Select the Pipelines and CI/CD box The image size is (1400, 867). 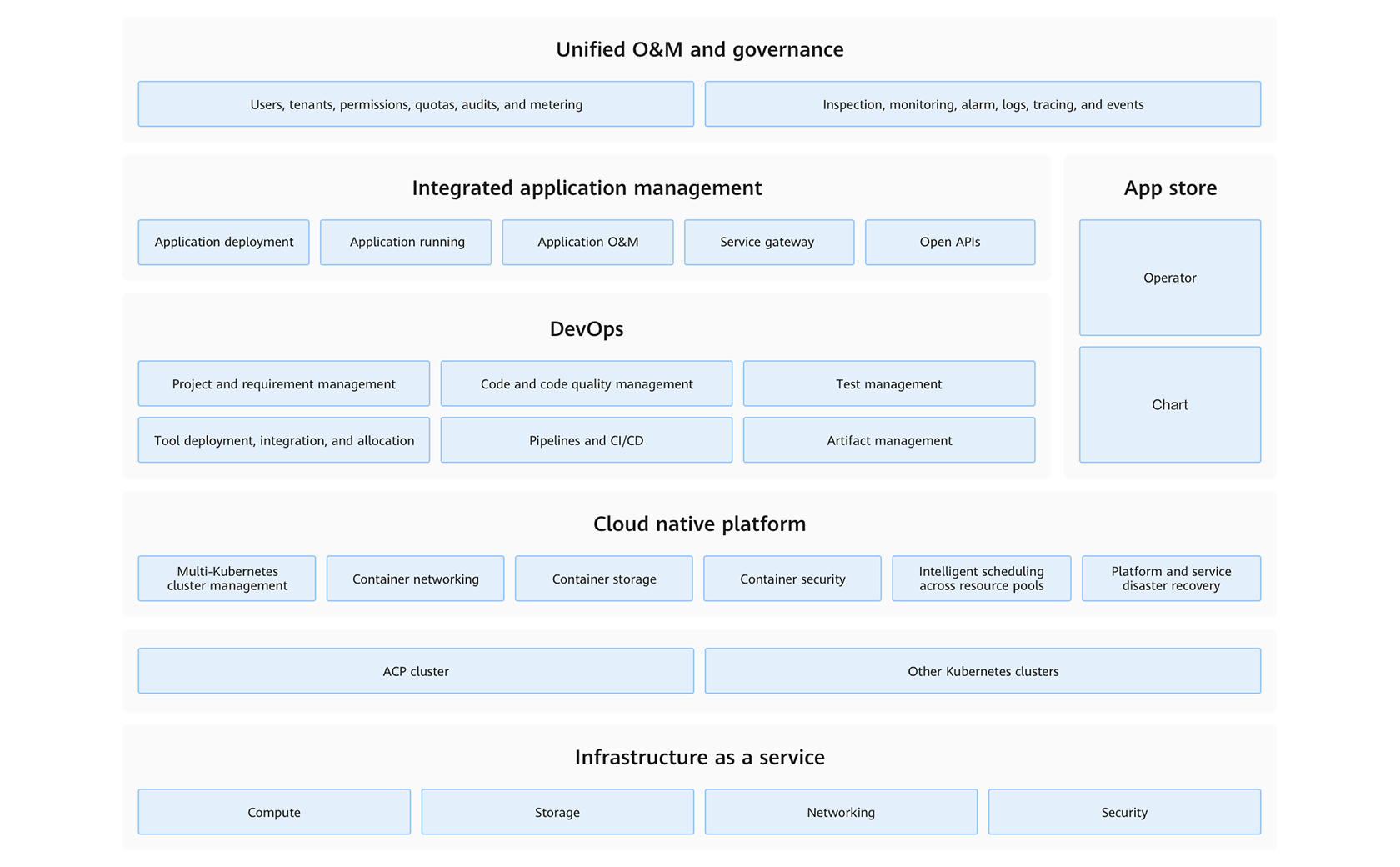[587, 440]
